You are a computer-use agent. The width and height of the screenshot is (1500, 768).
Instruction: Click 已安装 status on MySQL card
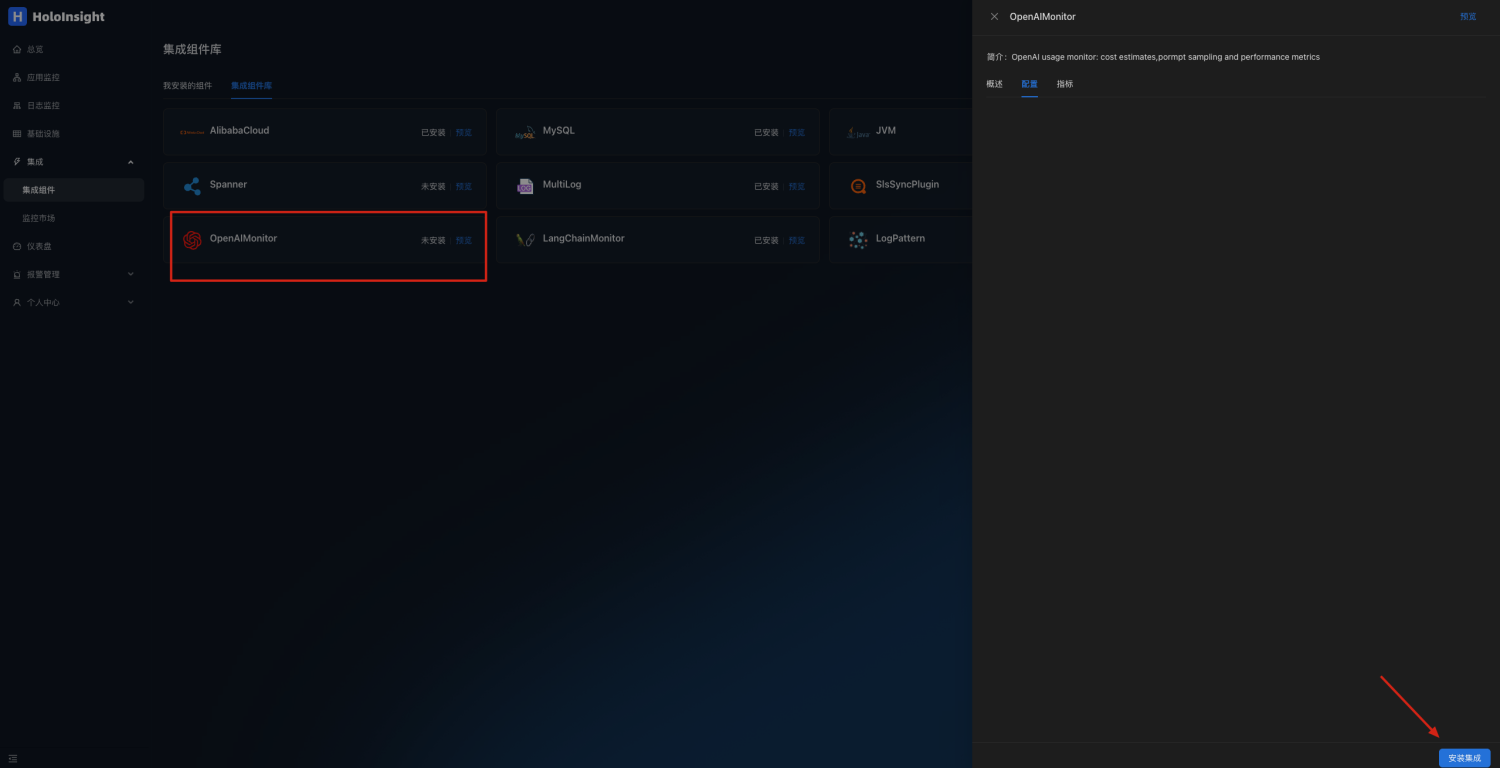tap(766, 132)
